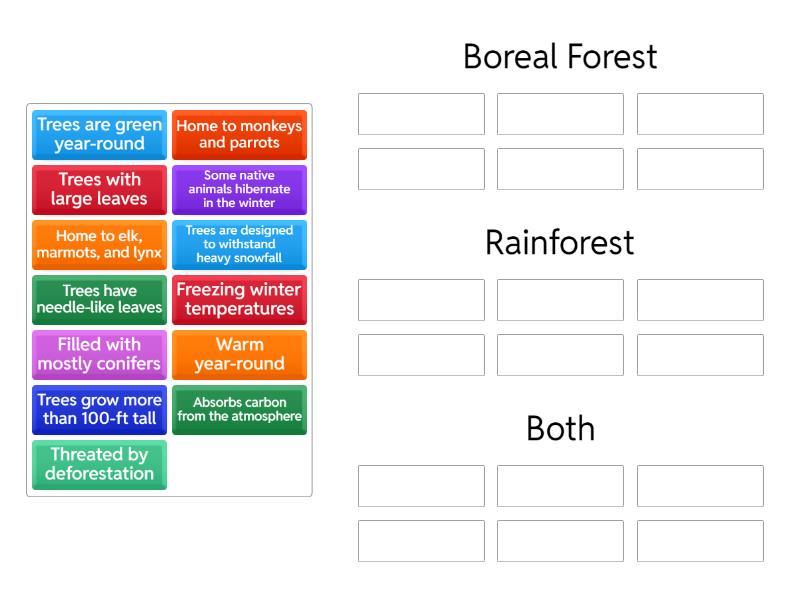Screen dimensions: 800x600
Task: Click 'Home to elk, marmots, and lynx' tile
Action: click(99, 245)
